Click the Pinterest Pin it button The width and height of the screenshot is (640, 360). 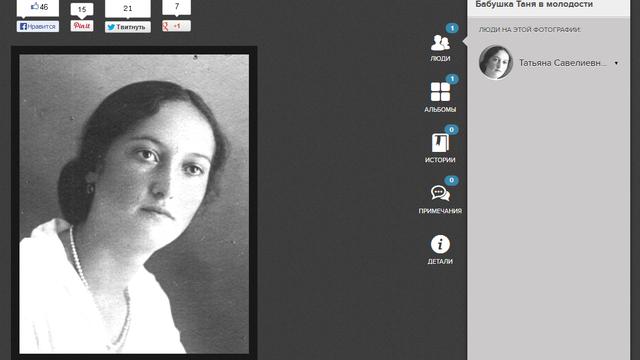tap(82, 26)
